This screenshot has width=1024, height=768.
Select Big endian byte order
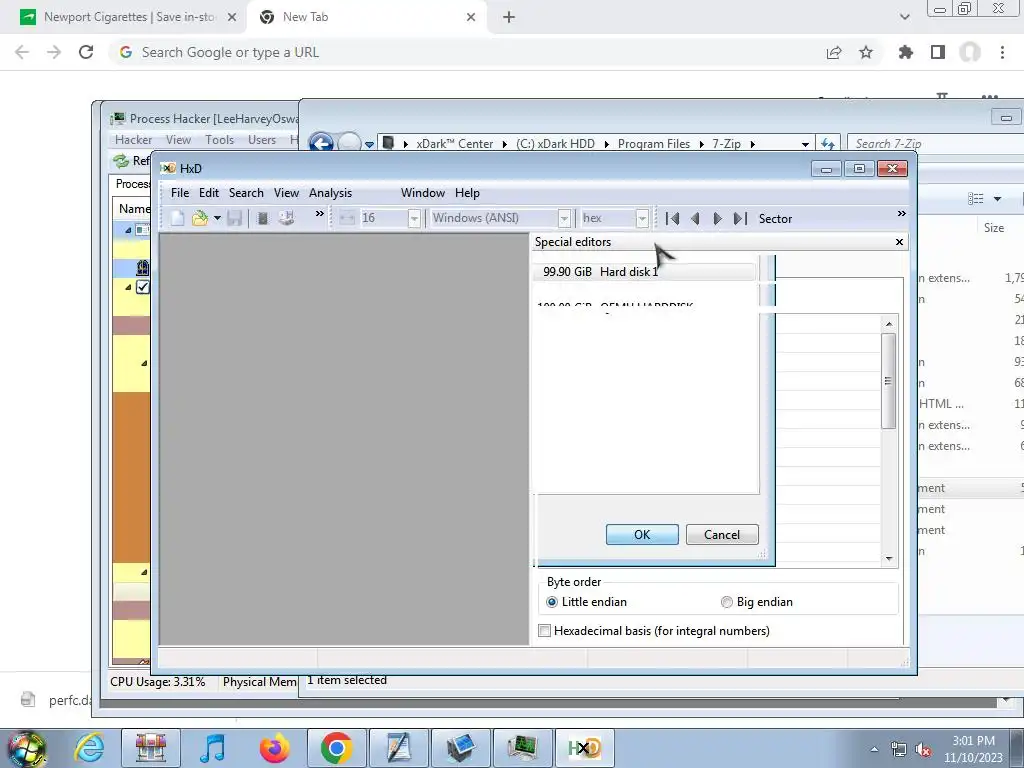726,602
